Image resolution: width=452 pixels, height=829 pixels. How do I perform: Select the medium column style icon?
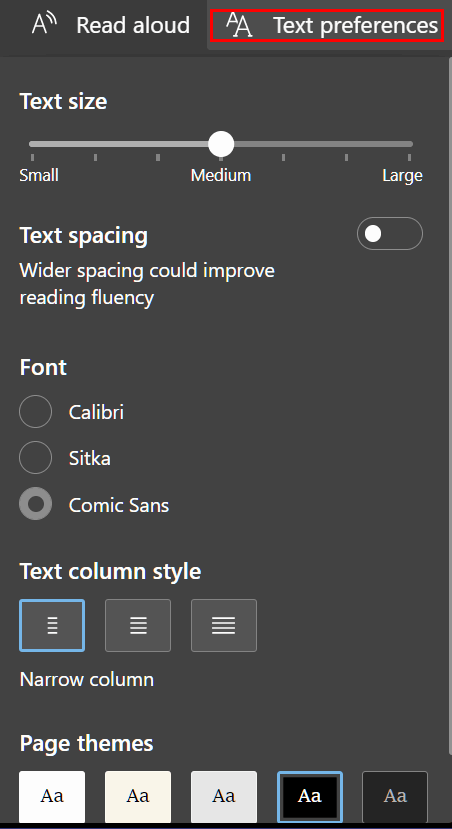click(138, 625)
